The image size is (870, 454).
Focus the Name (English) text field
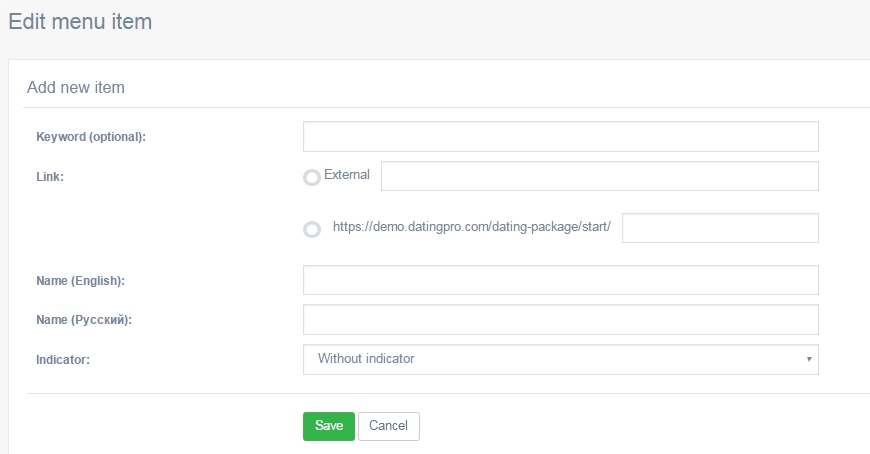[x=560, y=280]
